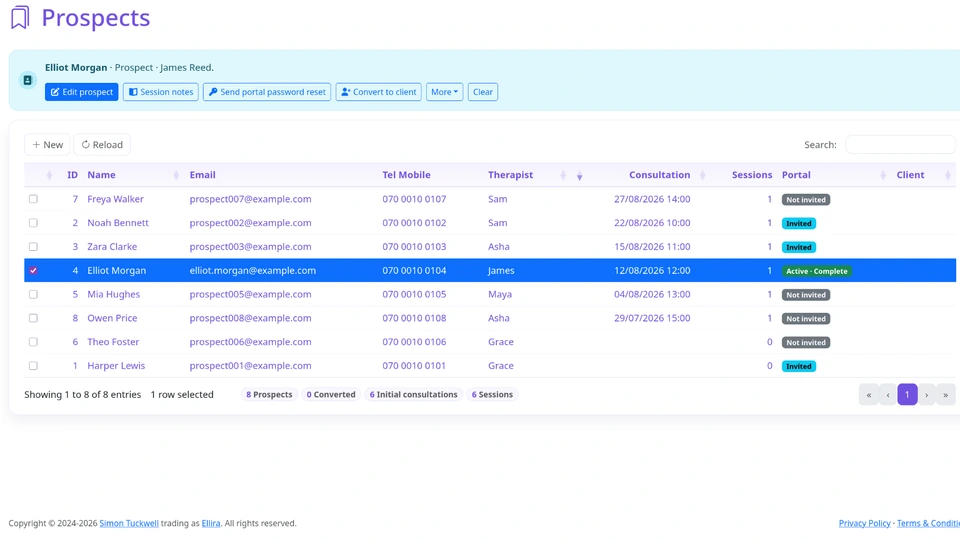Open Session notes
Image resolution: width=960 pixels, height=540 pixels.
(x=160, y=92)
